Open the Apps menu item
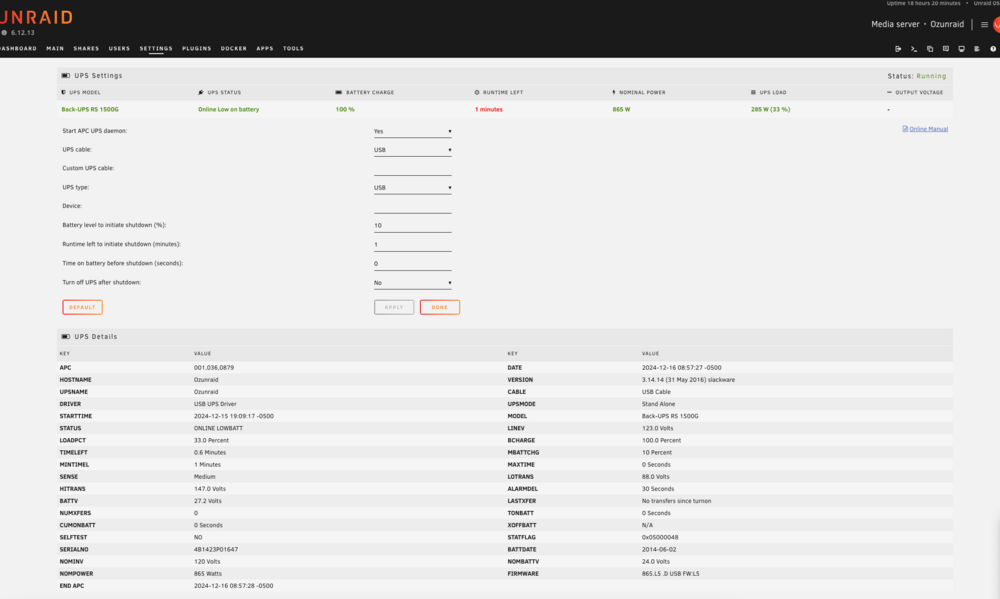The height and width of the screenshot is (599, 1000). pyautogui.click(x=265, y=48)
